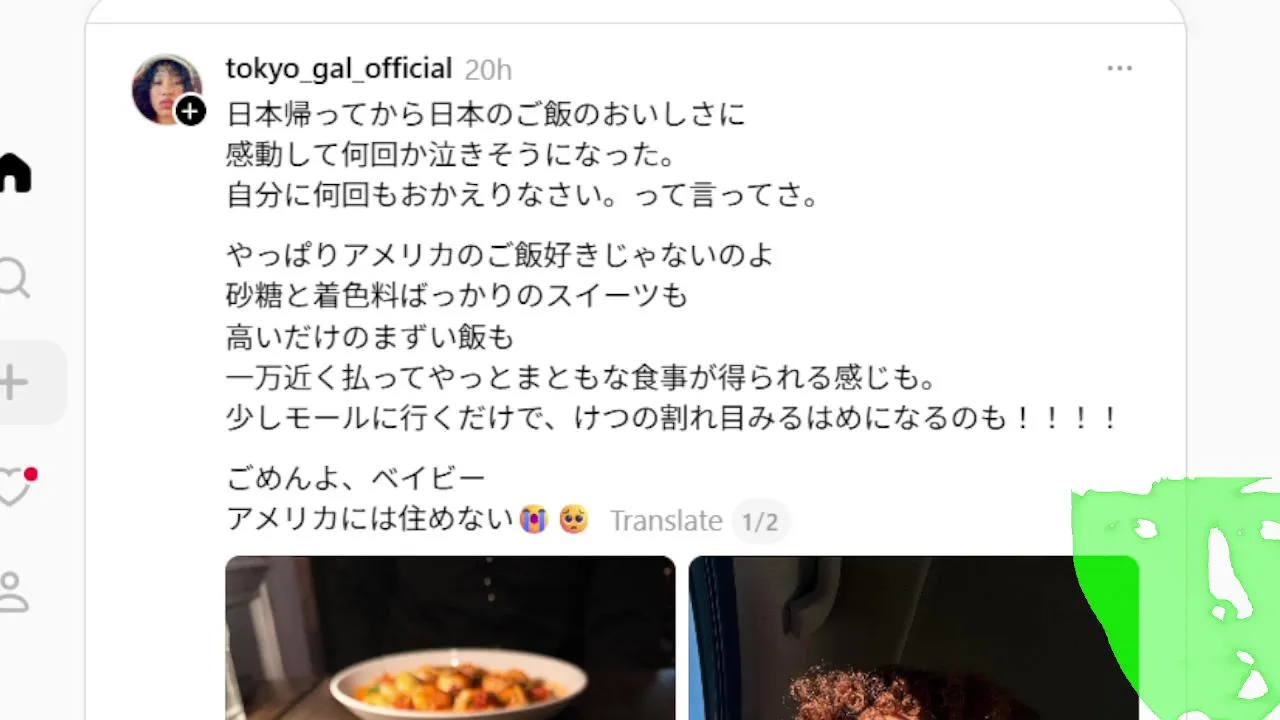This screenshot has height=720, width=1280.
Task: Open the food bowl photo
Action: (x=450, y=638)
